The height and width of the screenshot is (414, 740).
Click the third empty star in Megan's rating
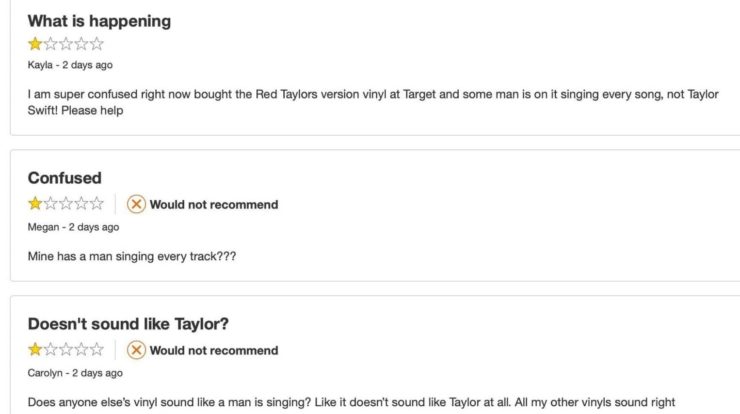click(x=66, y=203)
